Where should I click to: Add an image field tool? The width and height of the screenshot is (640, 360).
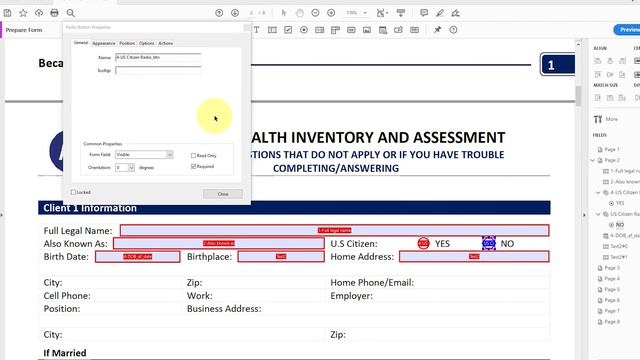(x=367, y=30)
